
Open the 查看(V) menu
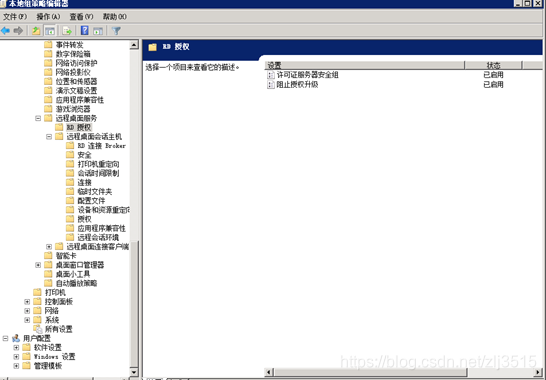(81, 16)
